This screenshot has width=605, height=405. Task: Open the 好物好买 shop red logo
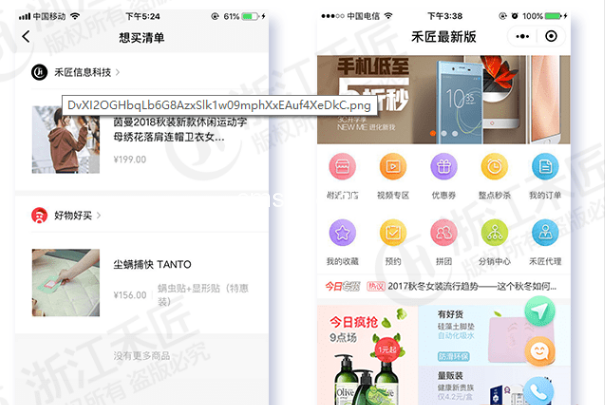(x=39, y=215)
